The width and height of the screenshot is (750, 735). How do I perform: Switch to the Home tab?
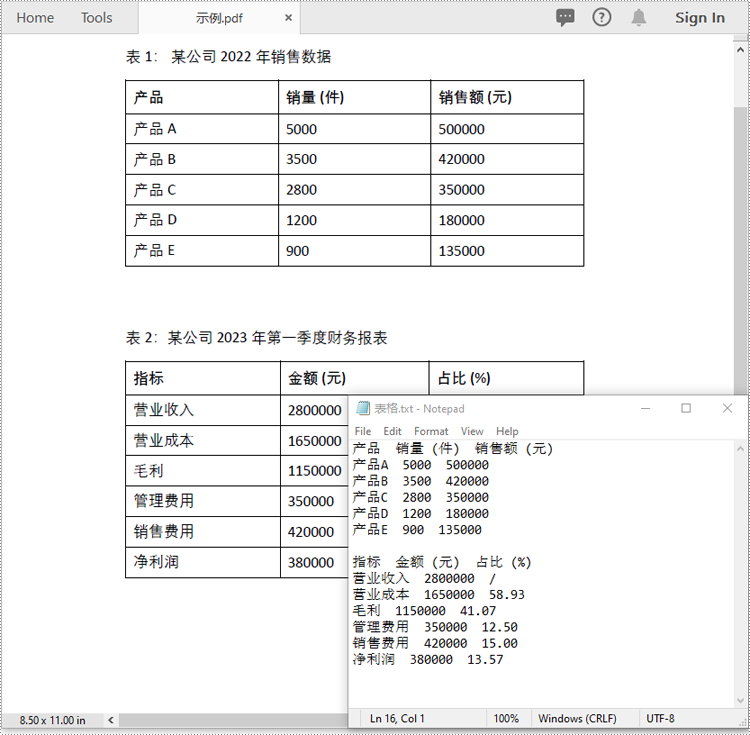35,18
